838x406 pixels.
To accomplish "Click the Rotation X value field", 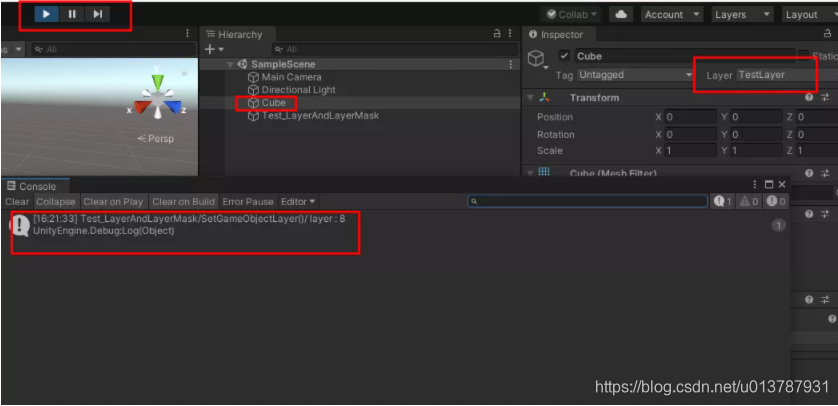I will [690, 134].
